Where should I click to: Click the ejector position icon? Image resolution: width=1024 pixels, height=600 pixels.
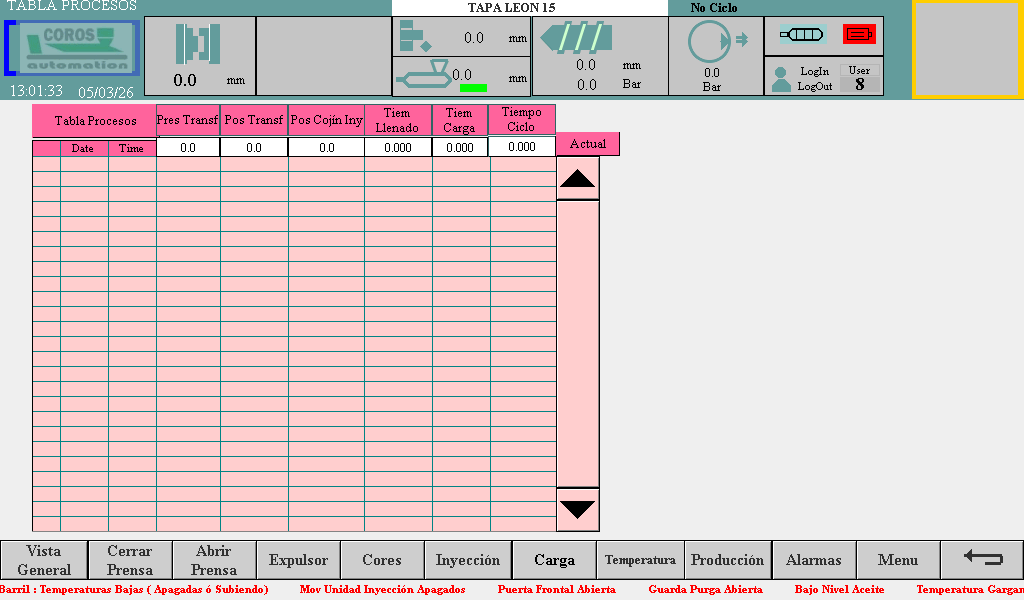414,37
